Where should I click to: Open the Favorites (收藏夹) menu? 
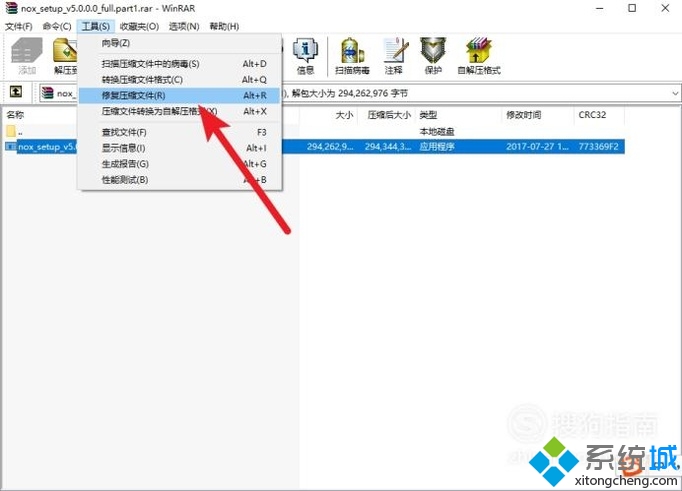[x=139, y=27]
